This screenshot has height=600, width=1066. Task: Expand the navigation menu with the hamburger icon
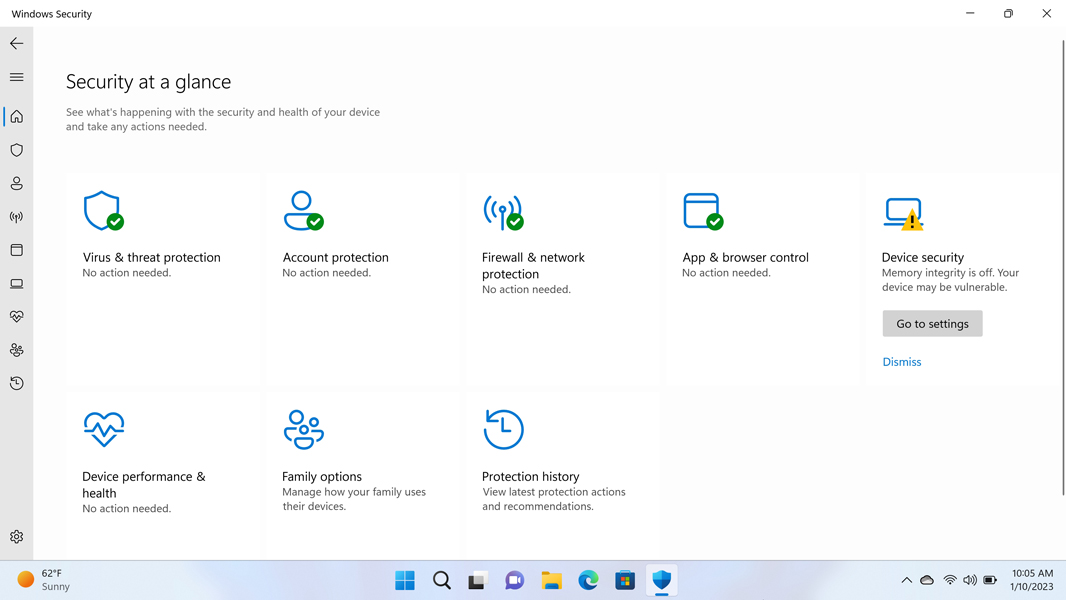click(x=16, y=76)
